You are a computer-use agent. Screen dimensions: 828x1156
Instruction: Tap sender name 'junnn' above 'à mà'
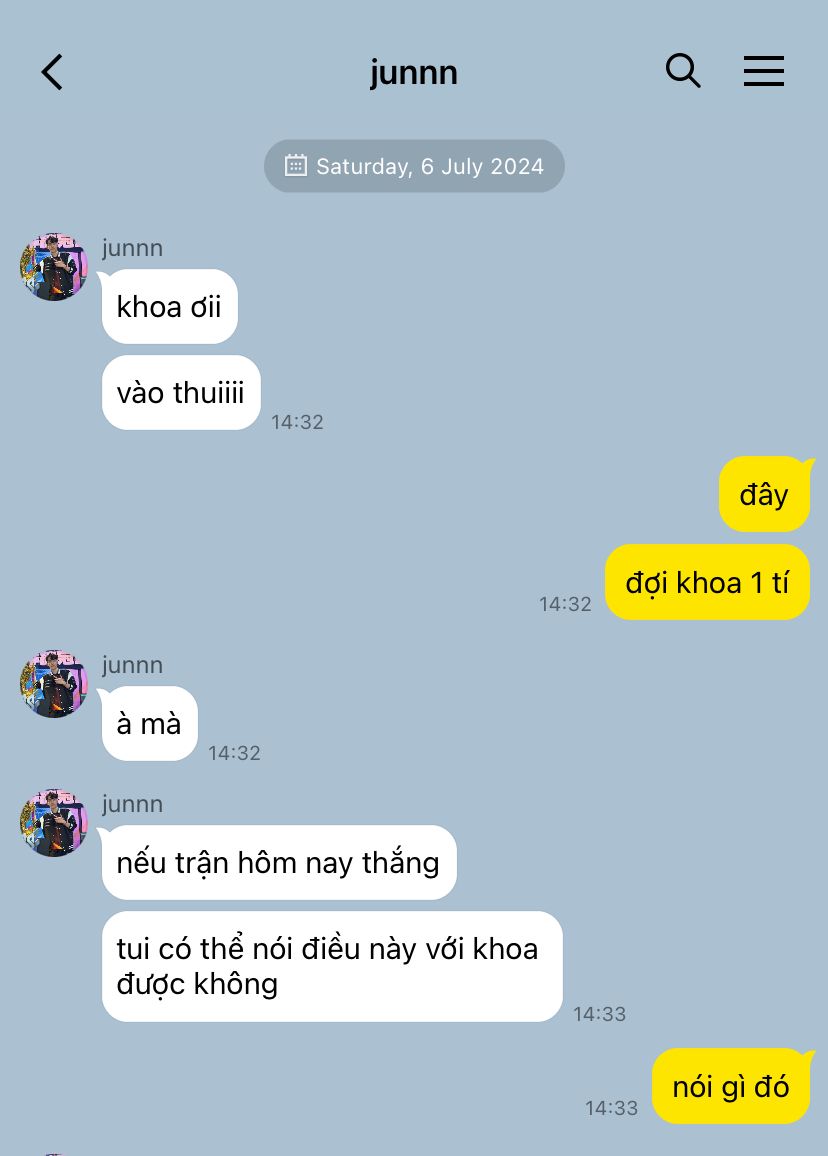[133, 665]
